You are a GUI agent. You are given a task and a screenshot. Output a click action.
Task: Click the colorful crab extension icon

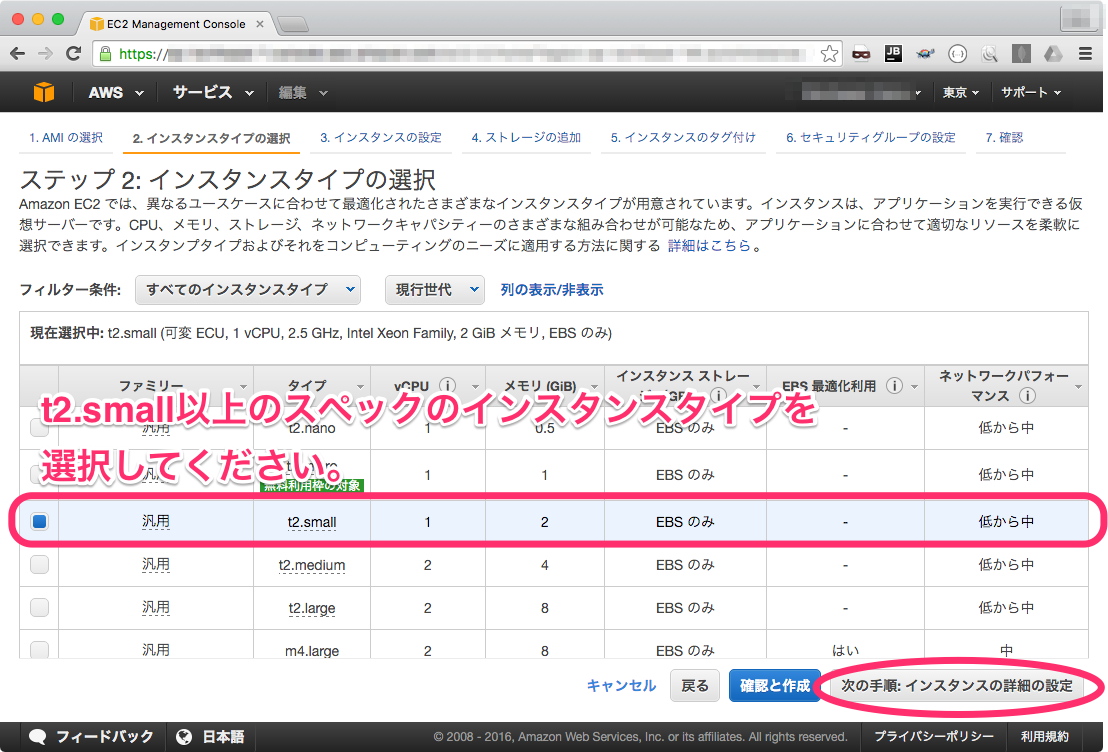pos(925,54)
